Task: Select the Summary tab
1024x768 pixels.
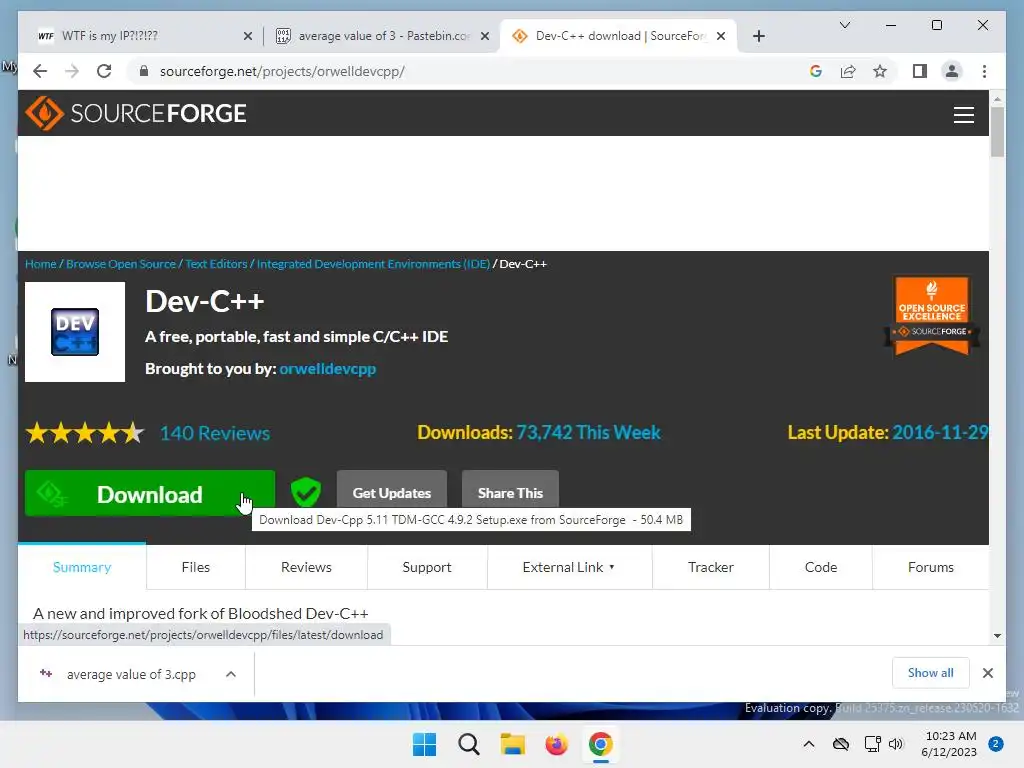Action: pyautogui.click(x=82, y=567)
